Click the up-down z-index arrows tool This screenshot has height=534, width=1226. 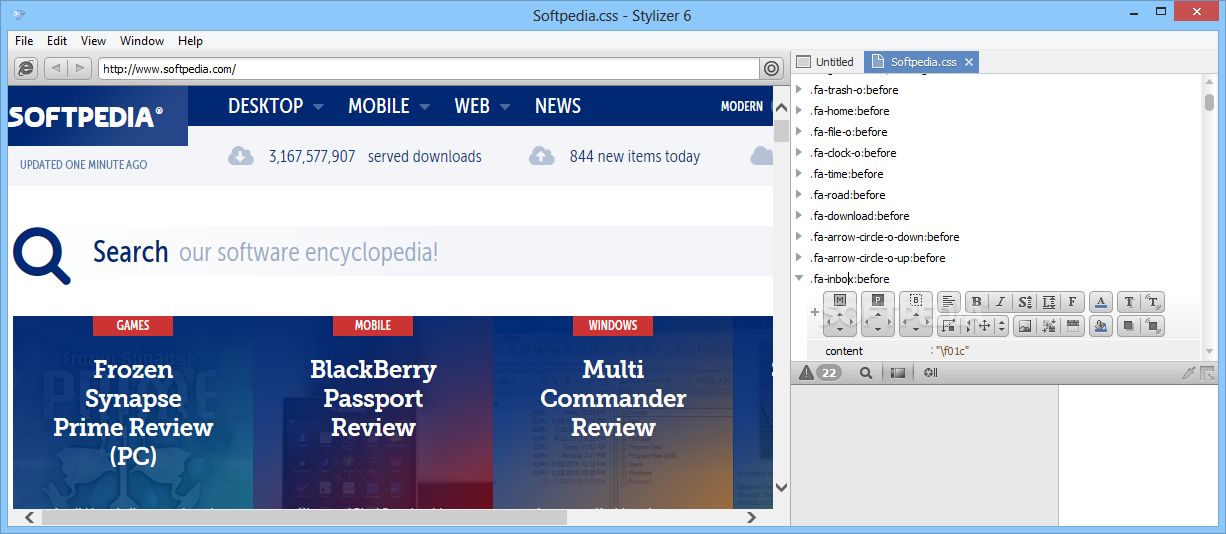tap(1001, 326)
